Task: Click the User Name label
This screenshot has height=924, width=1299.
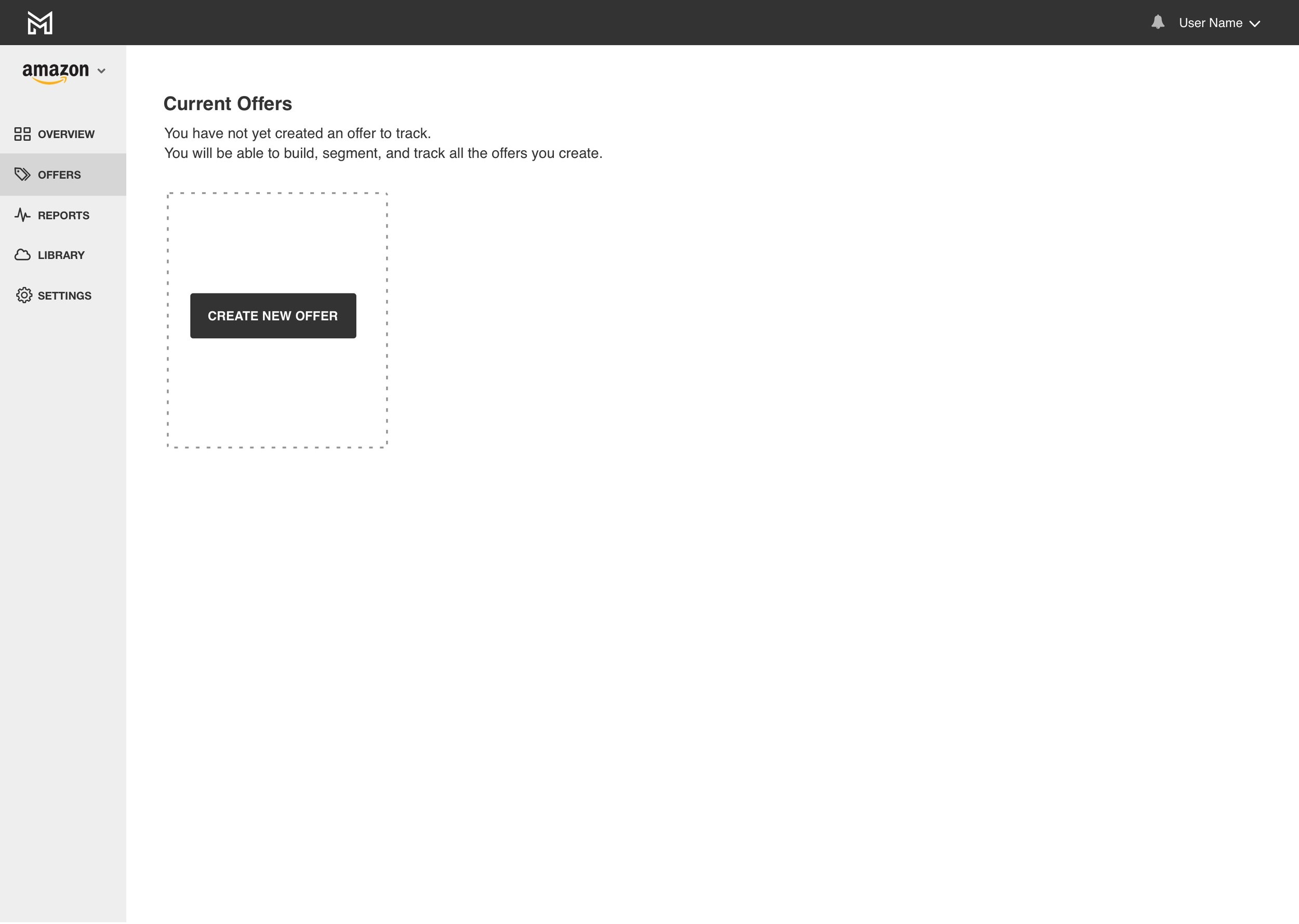Action: [1210, 23]
